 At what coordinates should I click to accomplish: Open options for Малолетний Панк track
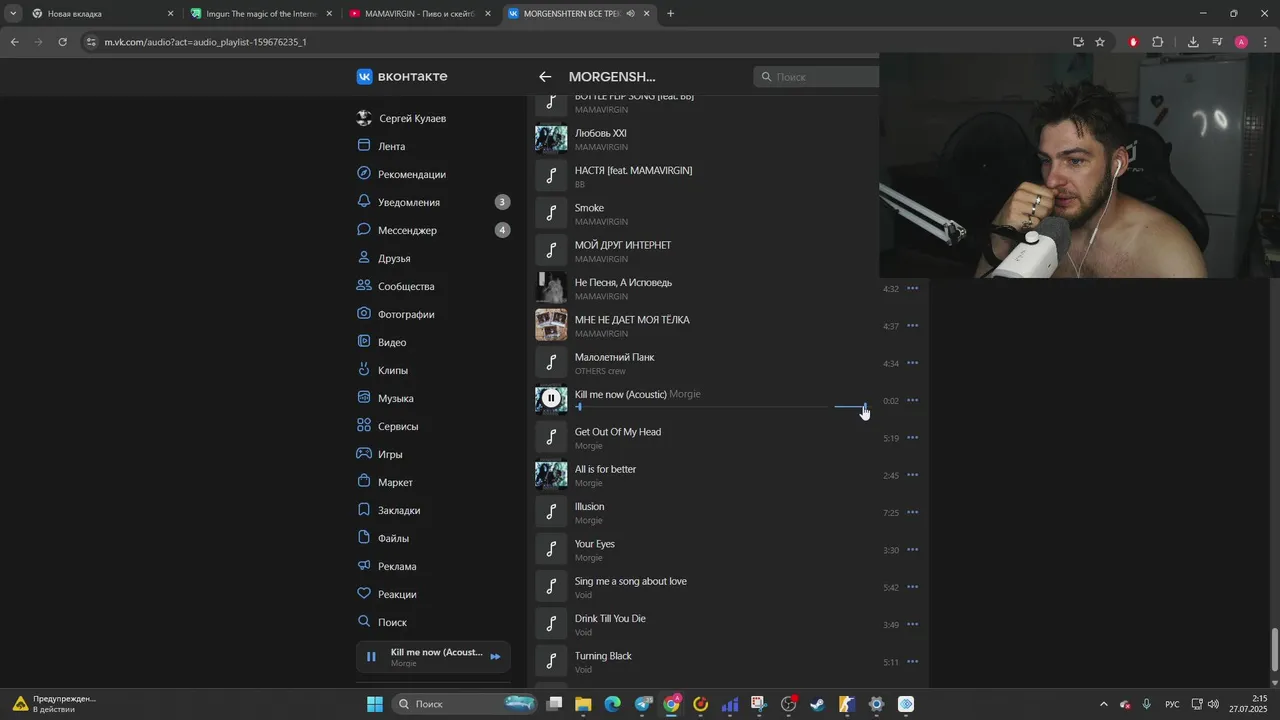[912, 363]
